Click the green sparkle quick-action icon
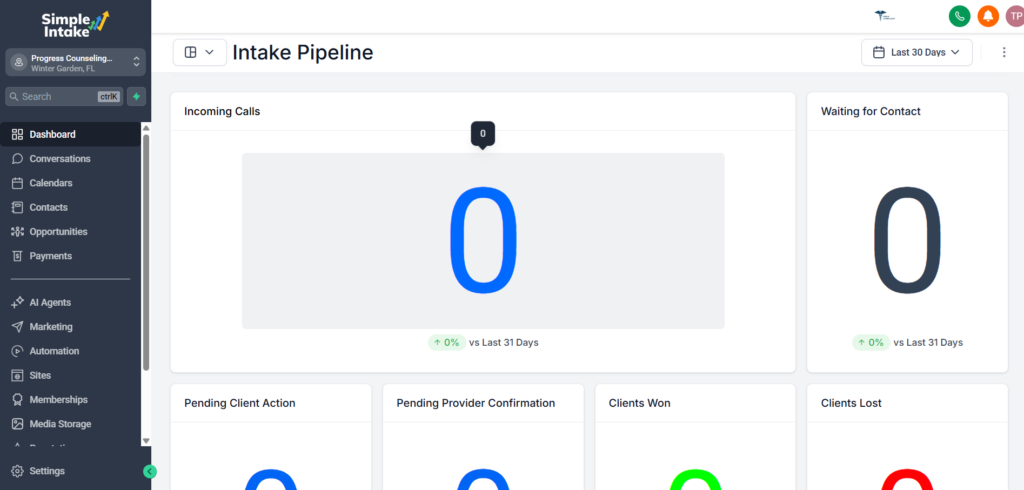This screenshot has height=490, width=1024. 136,97
